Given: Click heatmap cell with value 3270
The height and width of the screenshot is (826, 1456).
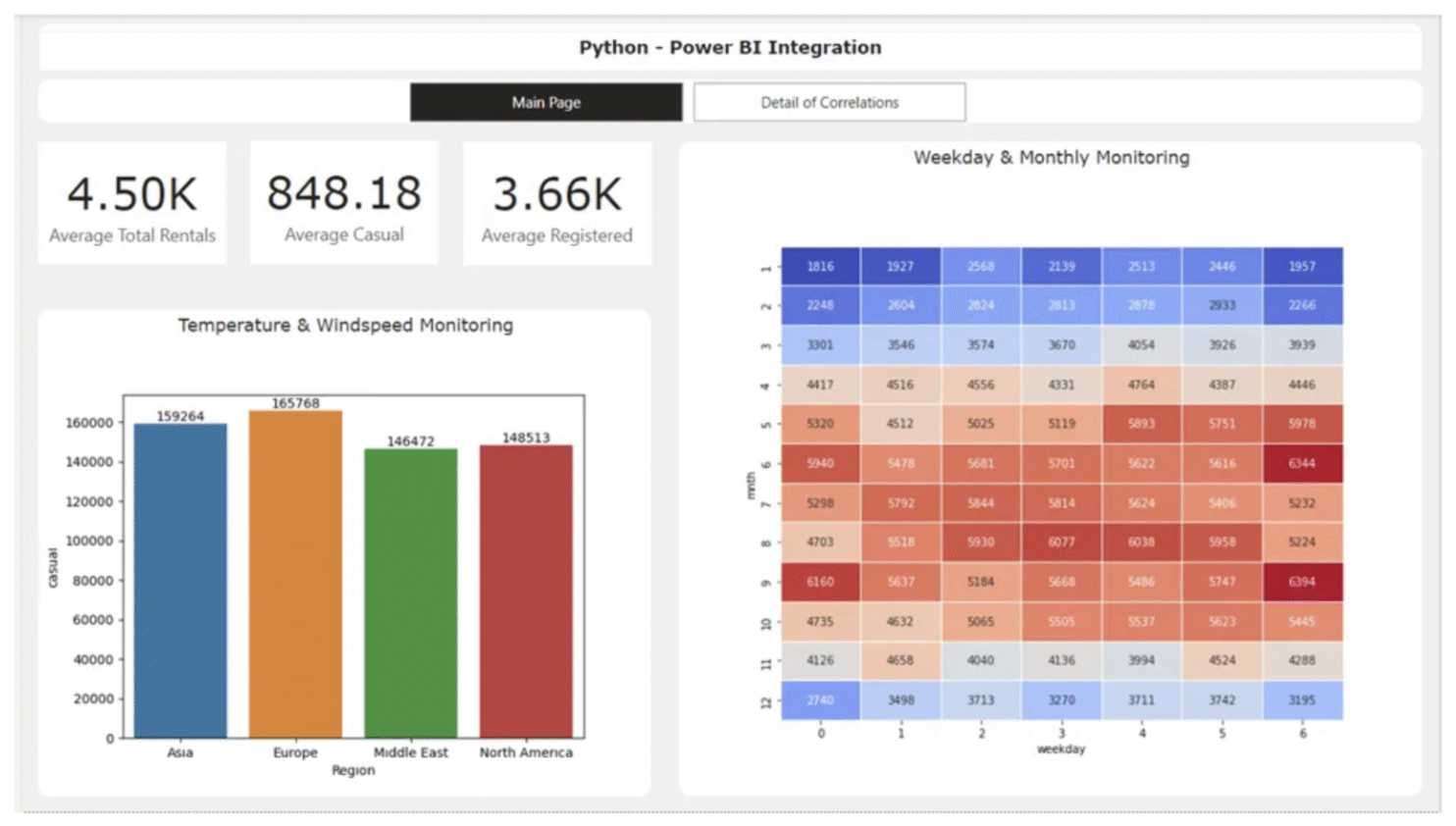Looking at the screenshot, I should [x=1062, y=700].
